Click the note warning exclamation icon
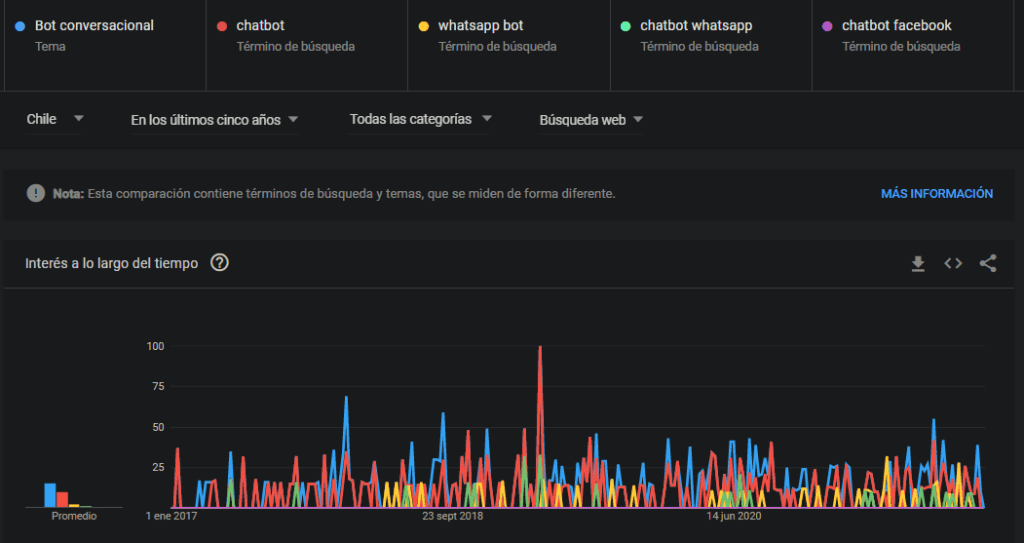Viewport: 1024px width, 543px height. point(36,193)
